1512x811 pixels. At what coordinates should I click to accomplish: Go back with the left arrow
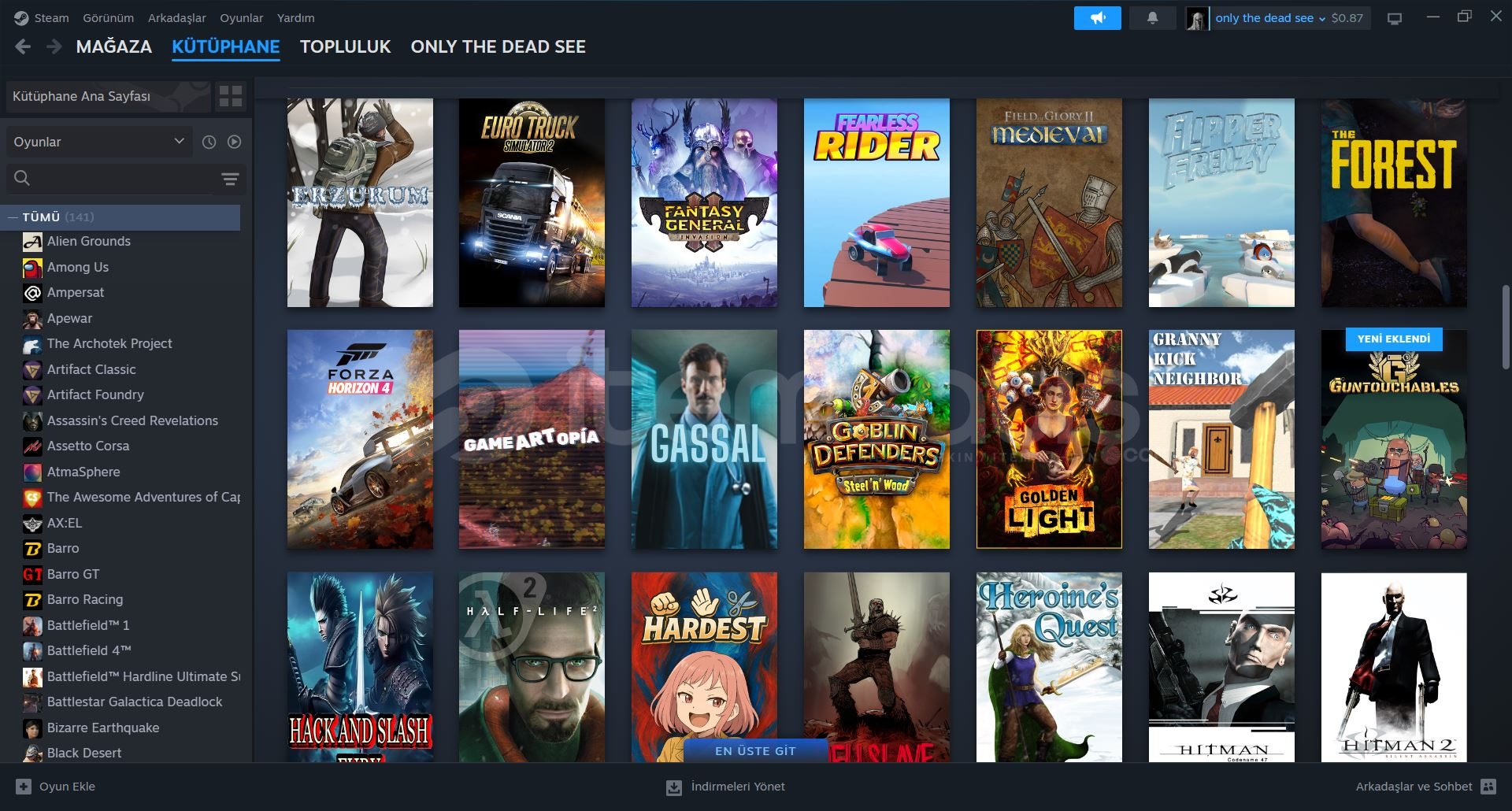pyautogui.click(x=23, y=47)
